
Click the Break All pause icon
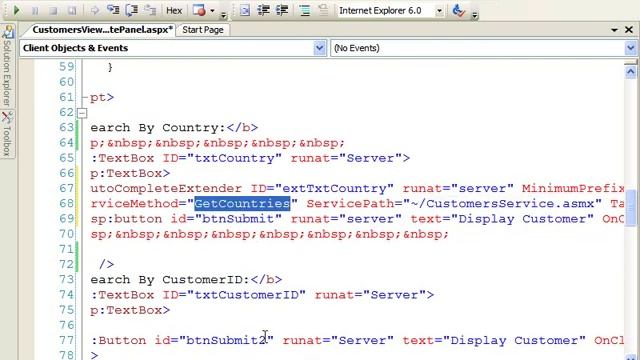35,11
